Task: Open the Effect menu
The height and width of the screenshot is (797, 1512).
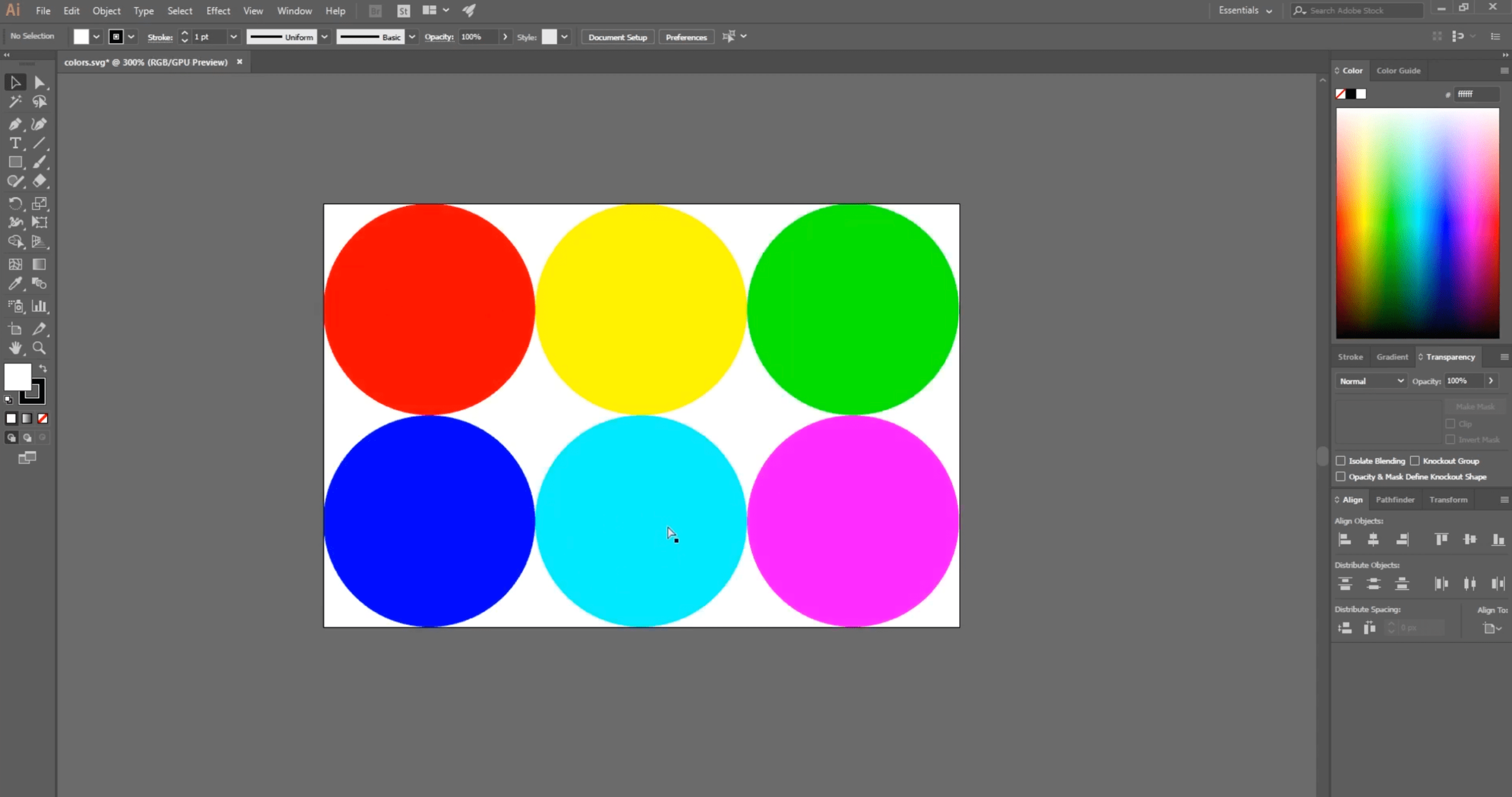Action: pyautogui.click(x=218, y=10)
